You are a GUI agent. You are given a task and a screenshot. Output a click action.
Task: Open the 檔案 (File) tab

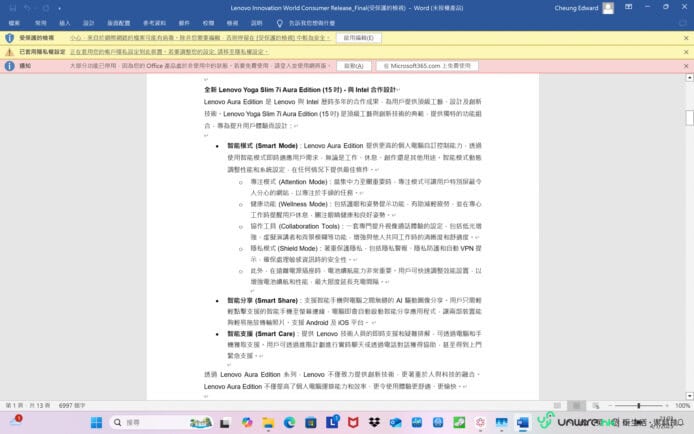tap(14, 23)
